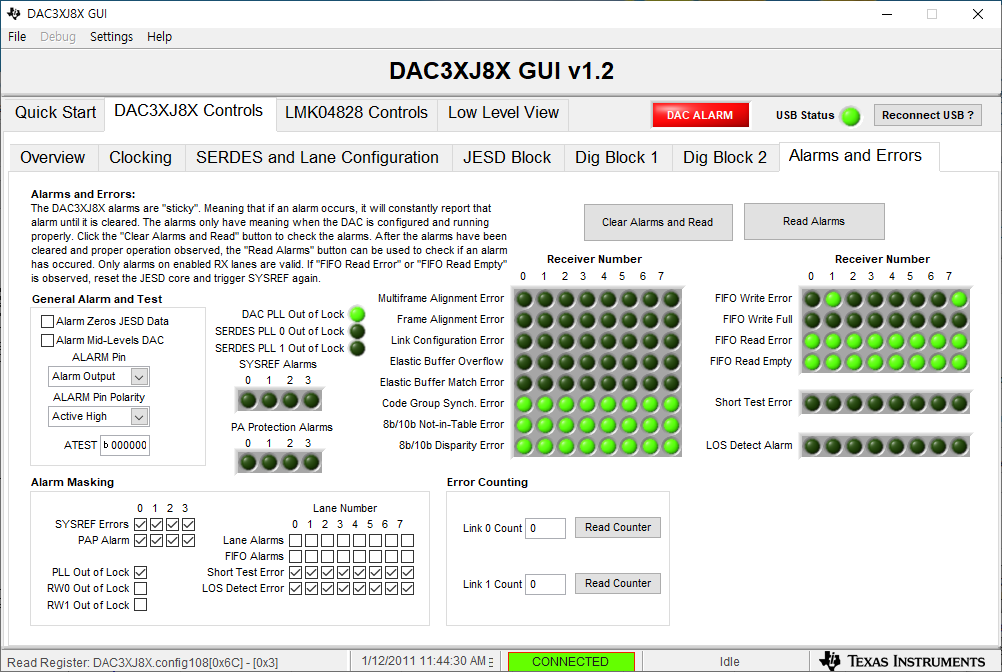Image resolution: width=1002 pixels, height=672 pixels.
Task: Click Clear Alarms and Read button
Action: click(x=658, y=222)
